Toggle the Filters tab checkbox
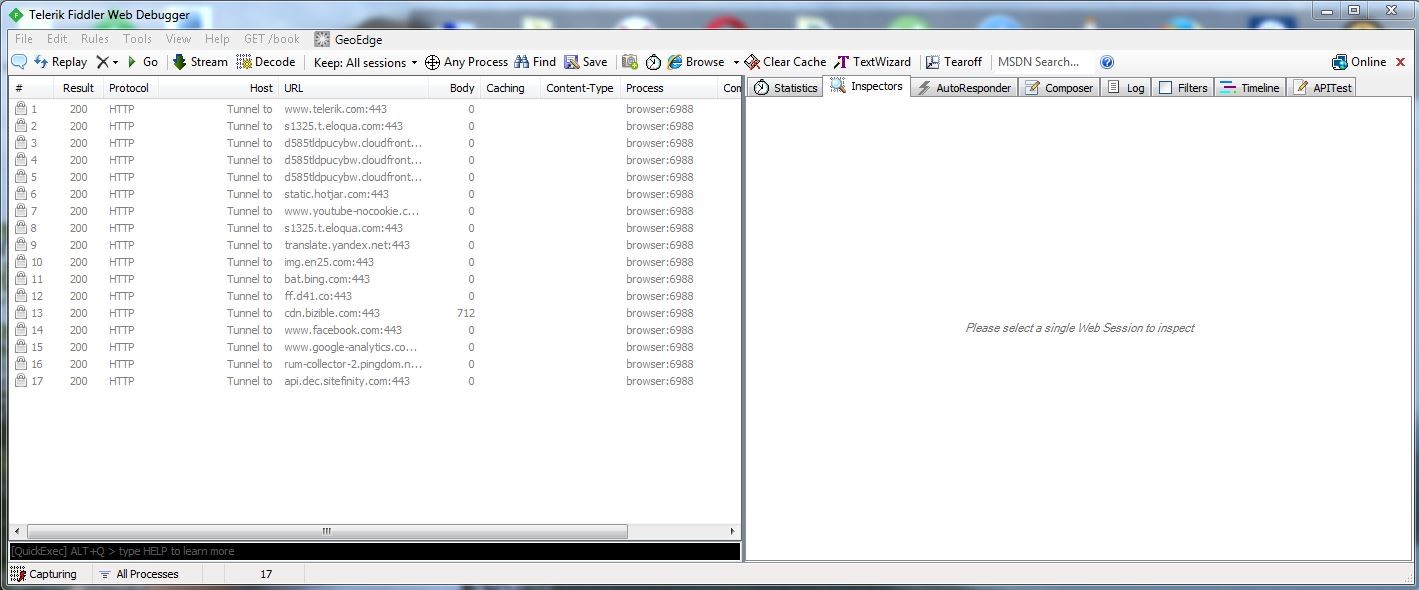 (1166, 88)
